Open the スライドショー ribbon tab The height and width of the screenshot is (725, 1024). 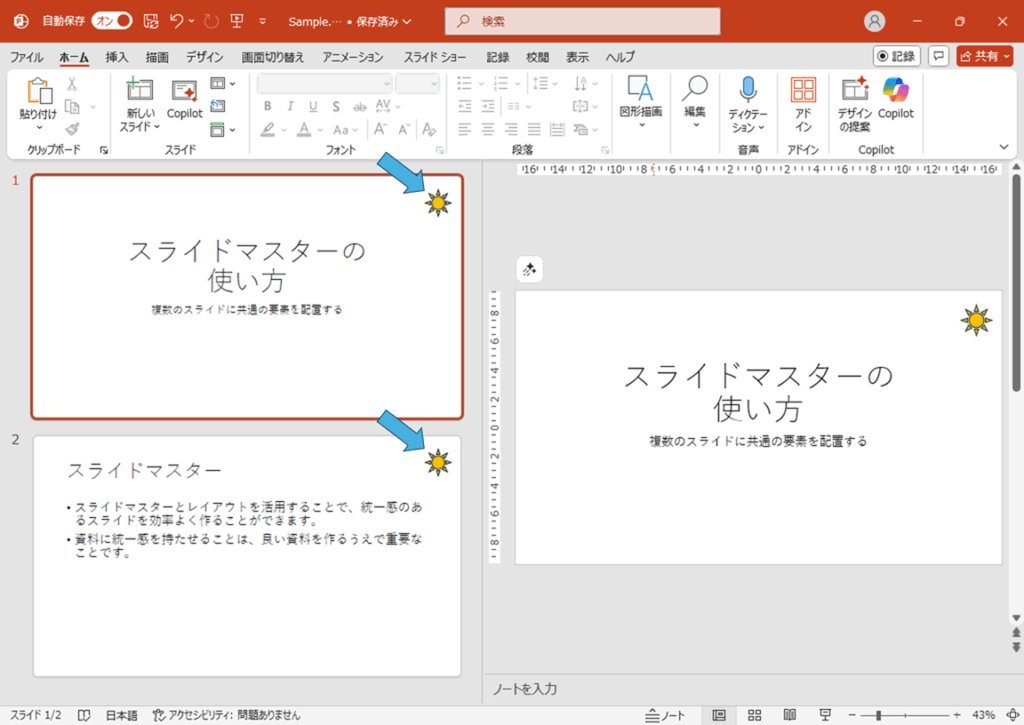[434, 57]
